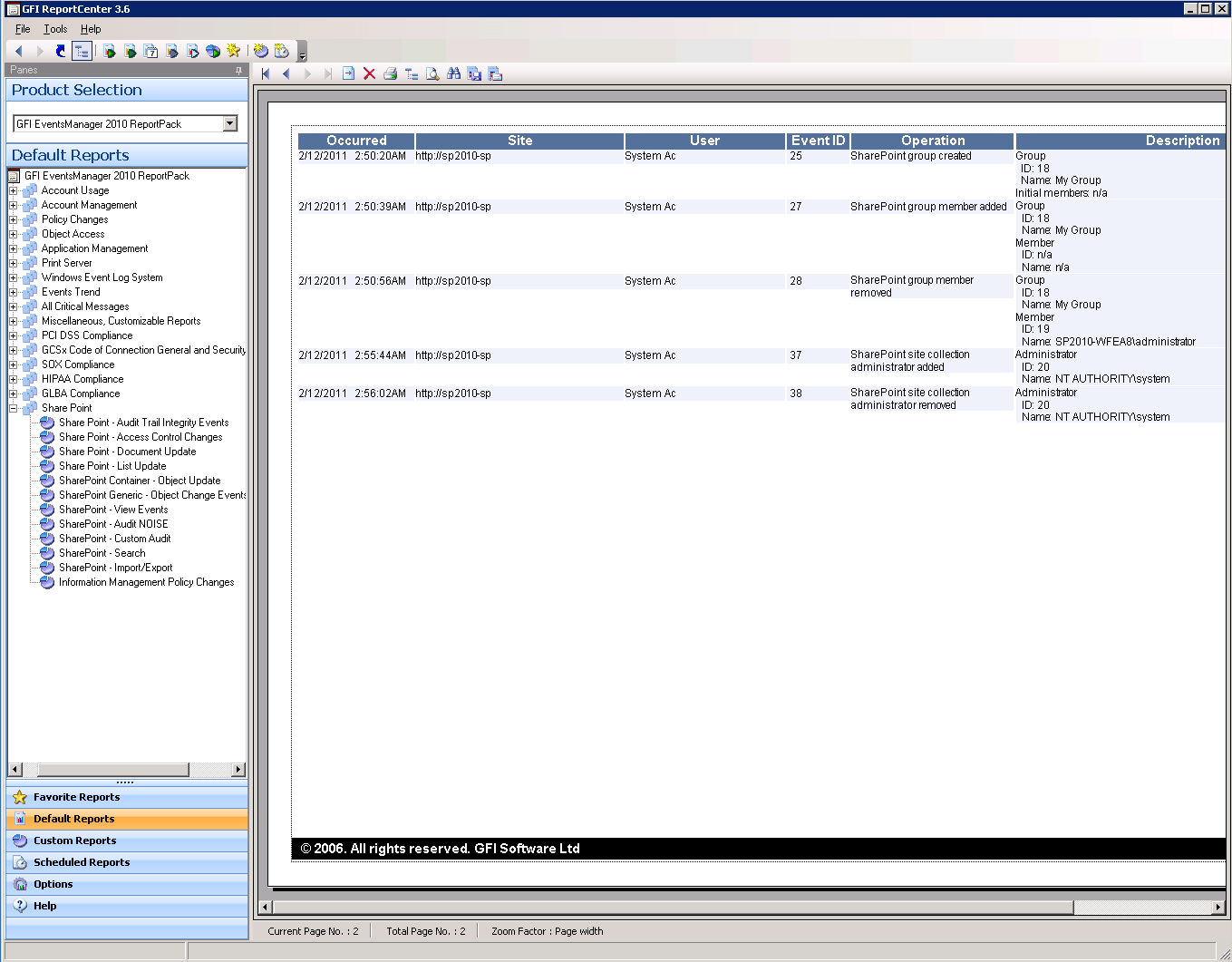This screenshot has width=1232, height=962.
Task: Select Application Management in report tree
Action: [94, 248]
